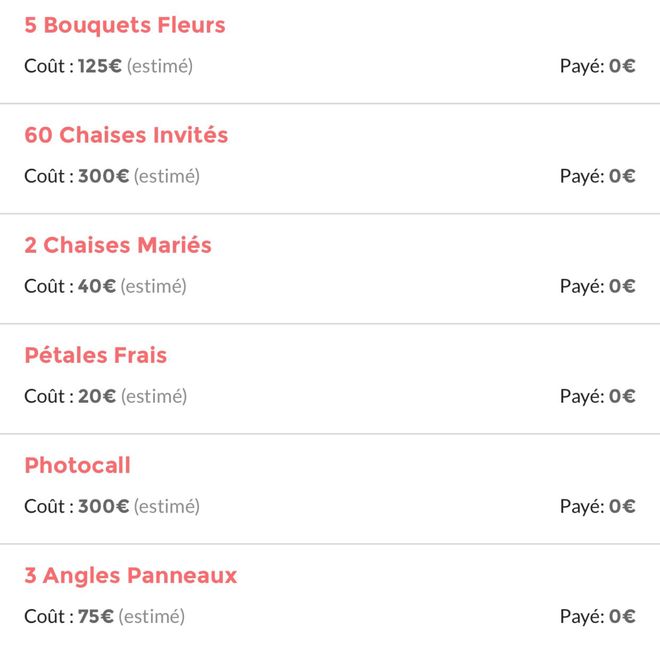Open the 5 Bouquets Fleurs item
660x650 pixels.
coord(125,26)
